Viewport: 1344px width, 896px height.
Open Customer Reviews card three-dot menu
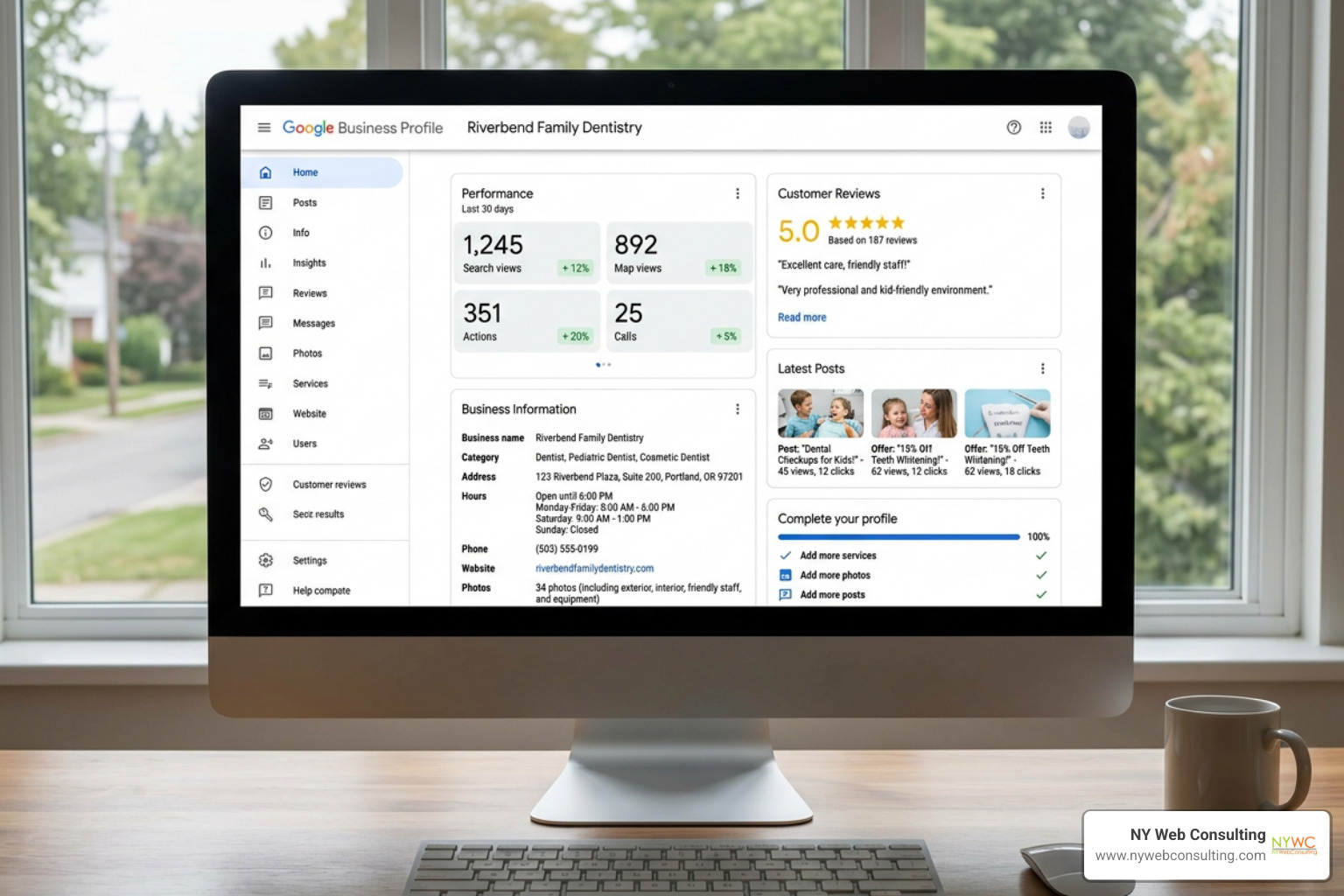(x=1042, y=193)
